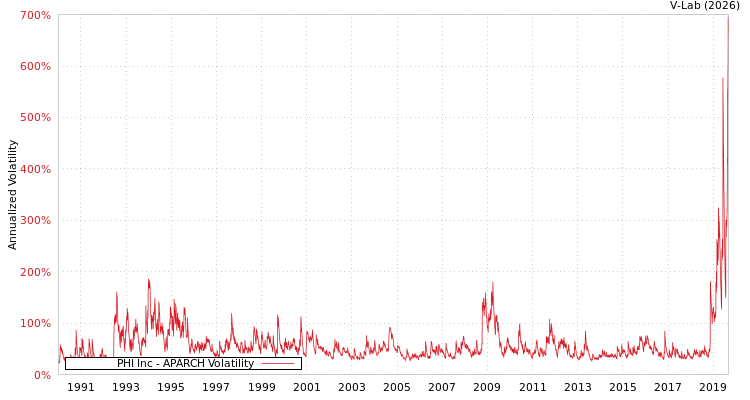
Task: Select the 500% y-axis label
Action: 35,118
